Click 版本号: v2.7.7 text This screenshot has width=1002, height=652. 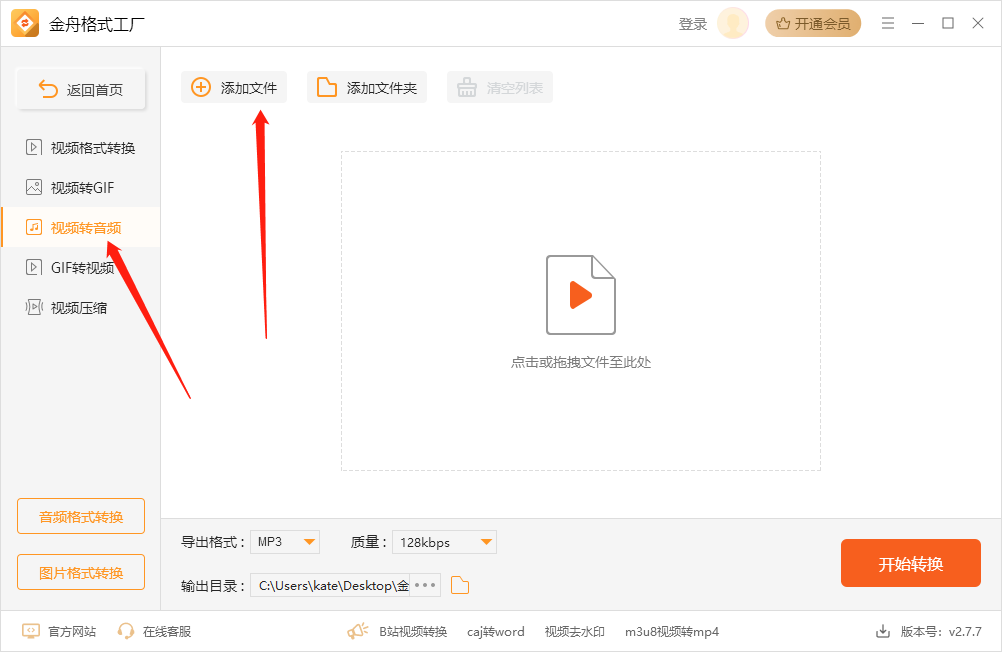[x=941, y=632]
